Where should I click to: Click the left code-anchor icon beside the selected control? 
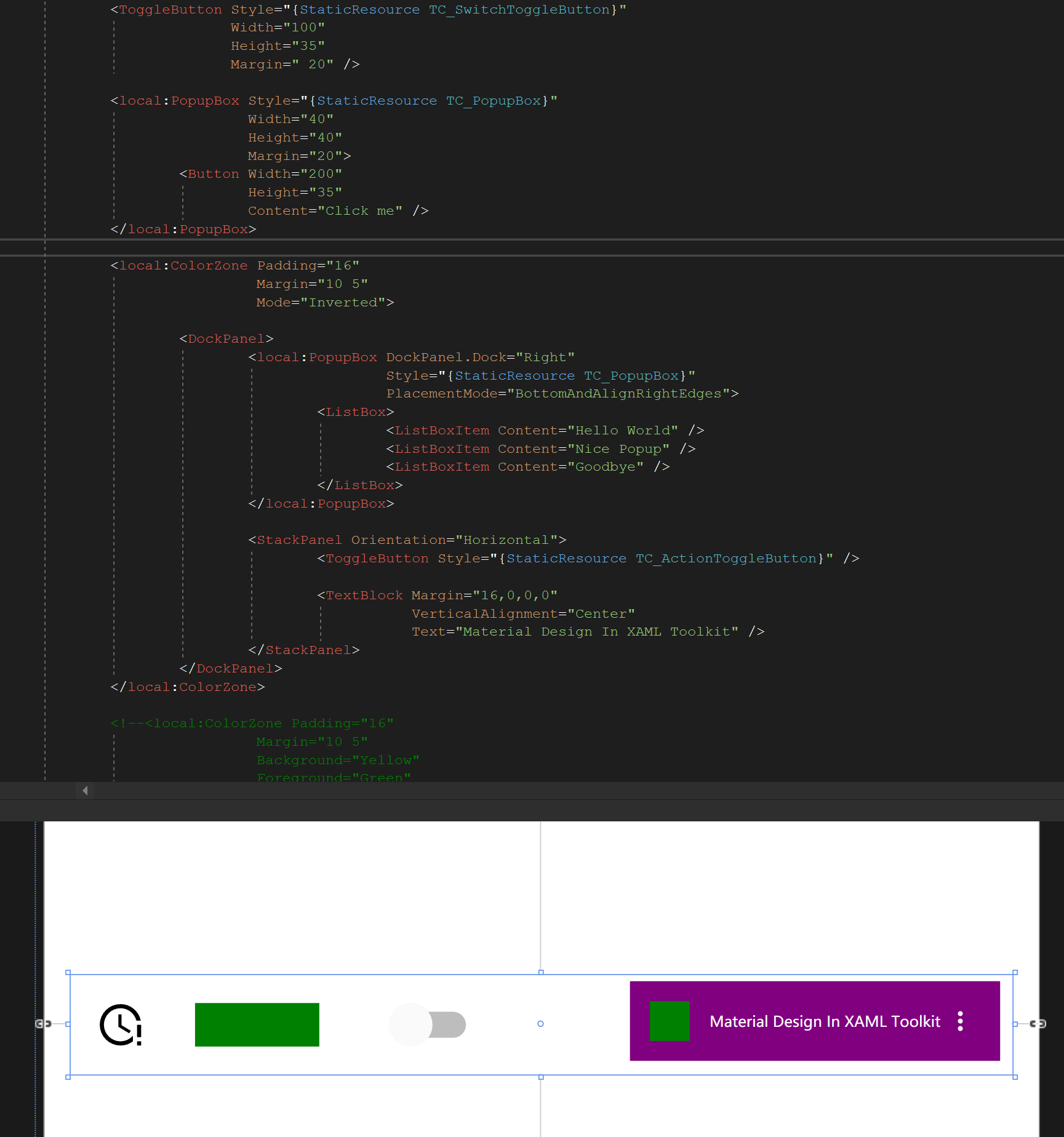[43, 1024]
